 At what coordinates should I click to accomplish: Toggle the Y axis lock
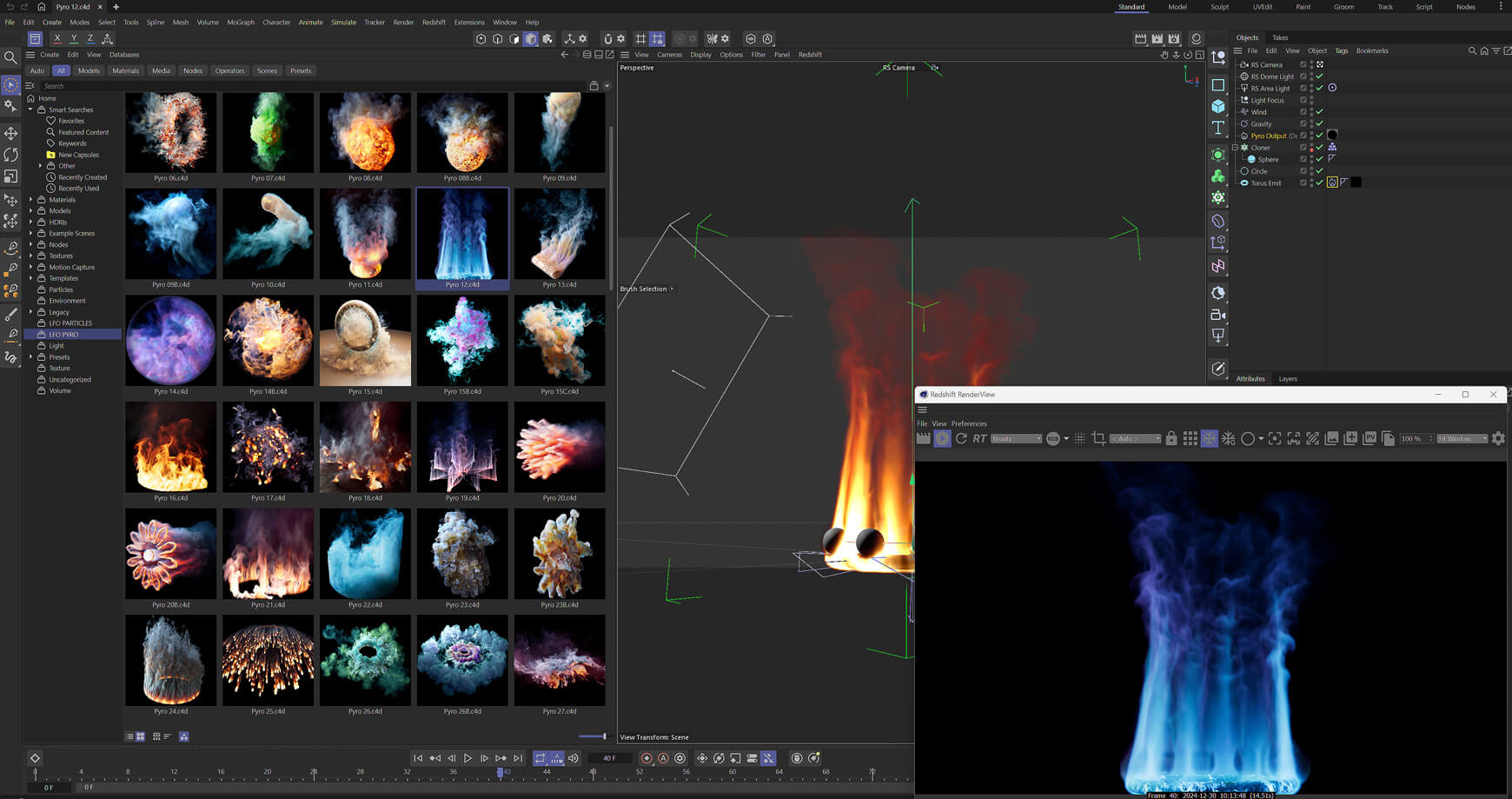tap(74, 38)
